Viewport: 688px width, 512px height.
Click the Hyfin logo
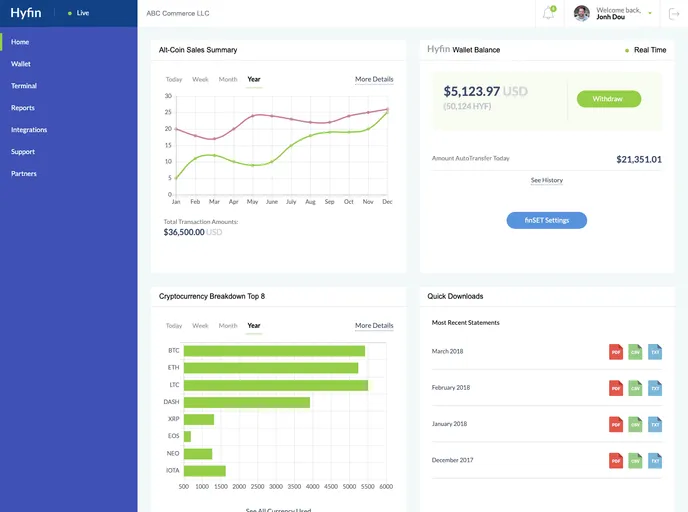(x=27, y=13)
